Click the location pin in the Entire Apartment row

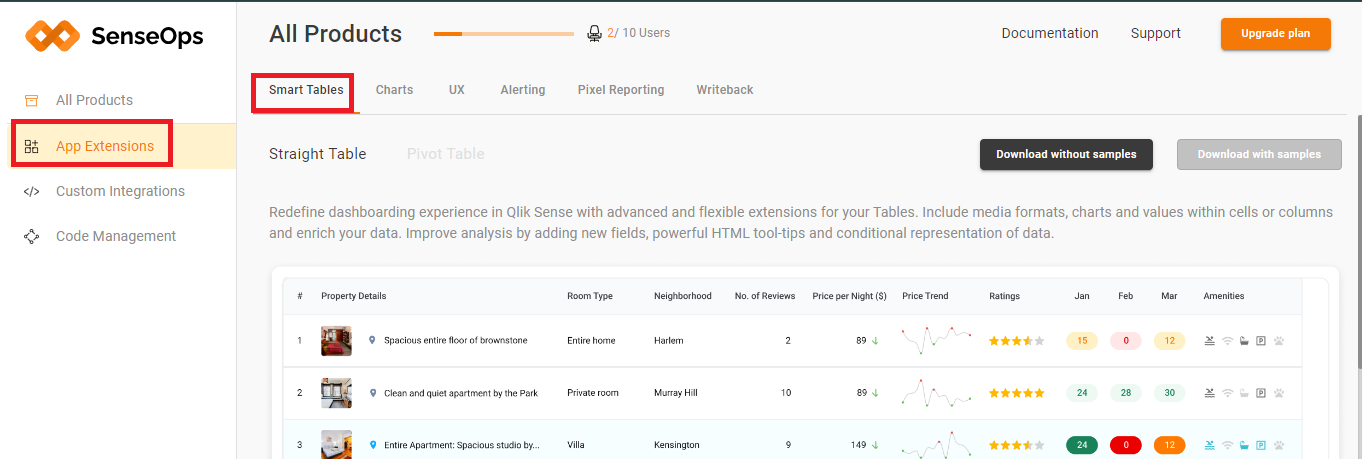click(372, 445)
